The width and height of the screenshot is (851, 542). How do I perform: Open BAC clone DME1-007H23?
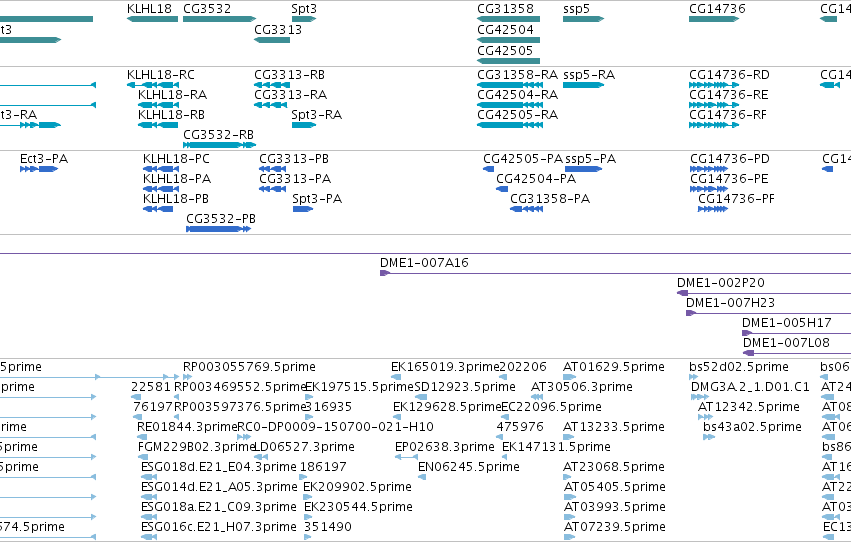(x=769, y=314)
